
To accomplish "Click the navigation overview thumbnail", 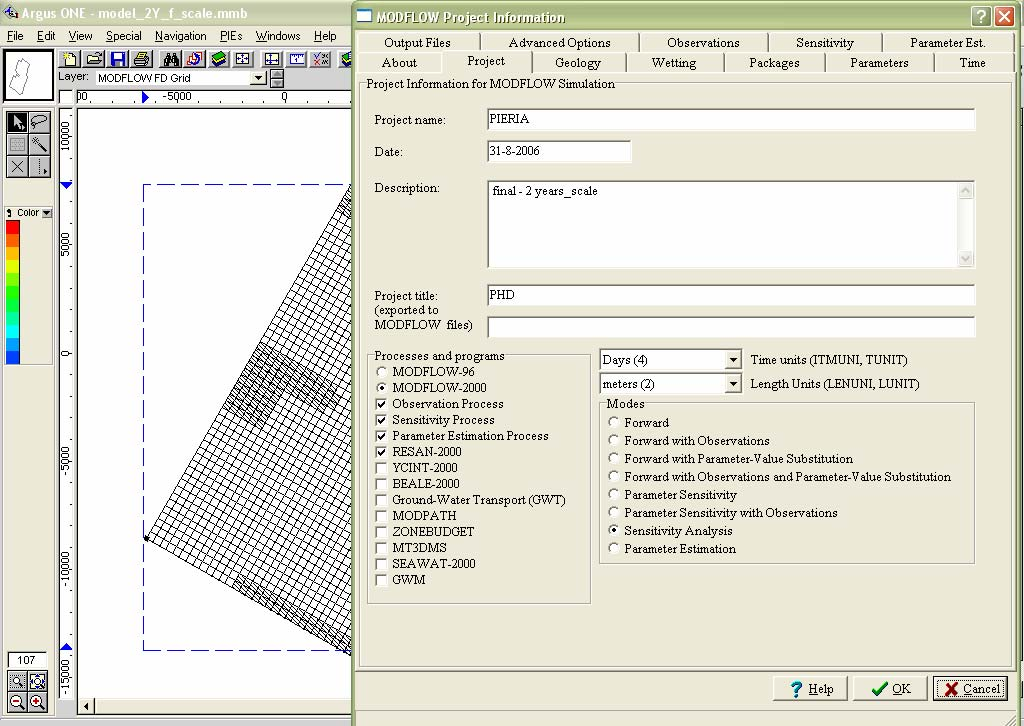I will [x=28, y=75].
